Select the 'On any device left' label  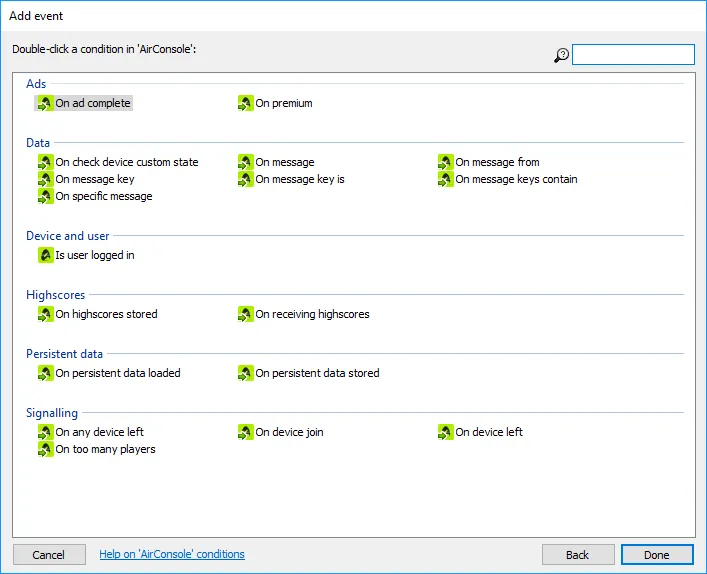coord(100,432)
